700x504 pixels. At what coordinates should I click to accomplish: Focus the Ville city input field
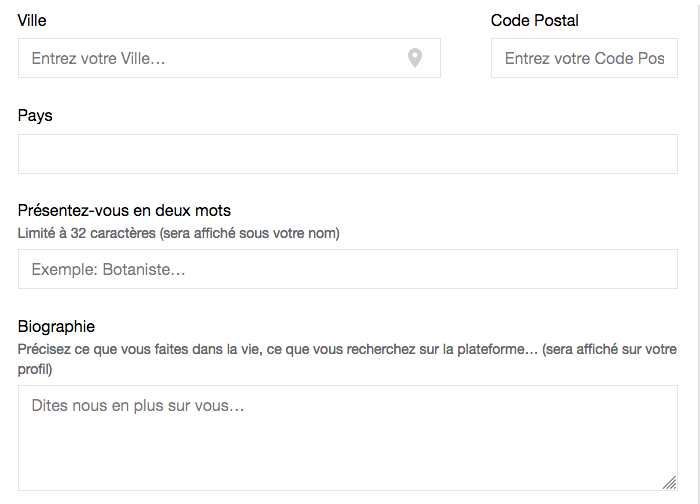coord(229,58)
